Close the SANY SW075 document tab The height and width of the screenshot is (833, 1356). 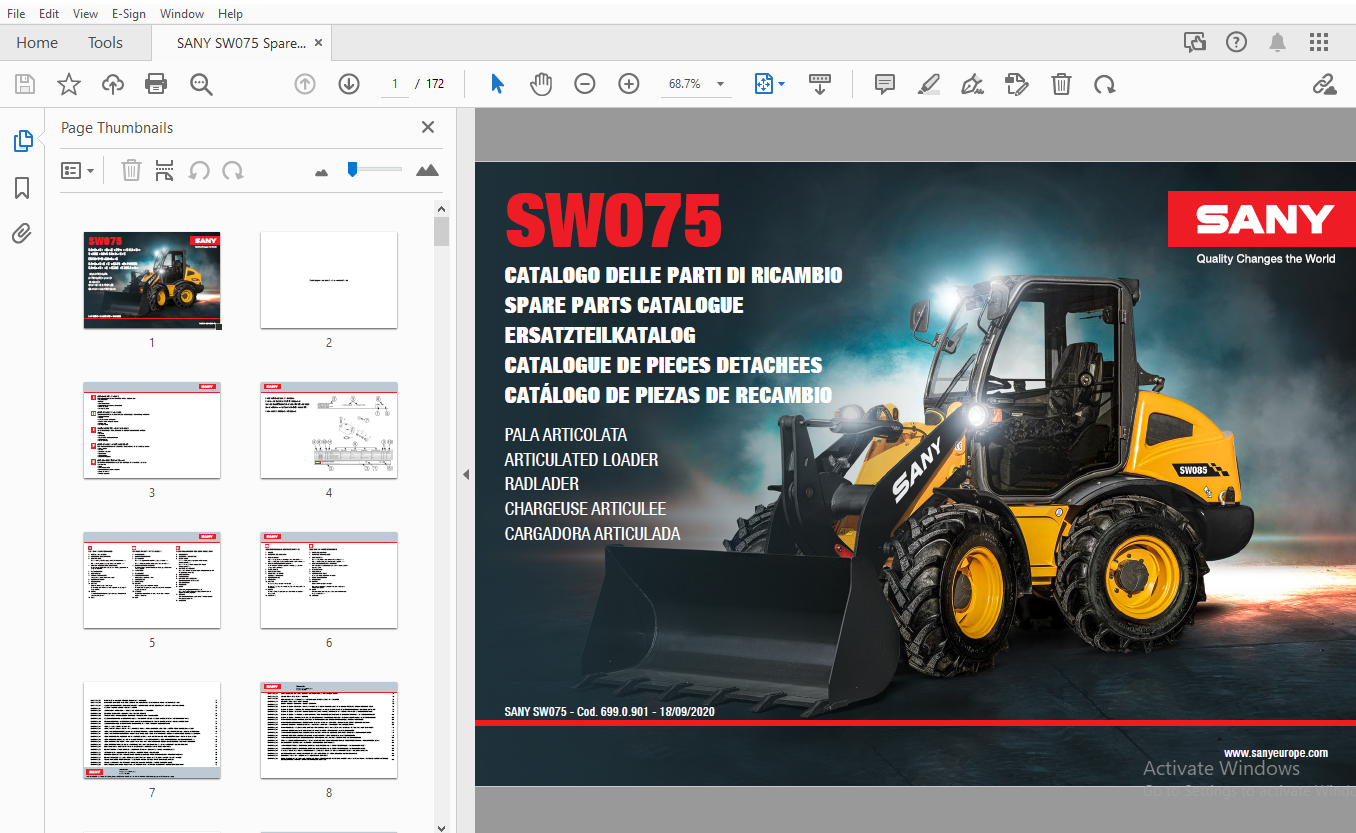pos(319,43)
